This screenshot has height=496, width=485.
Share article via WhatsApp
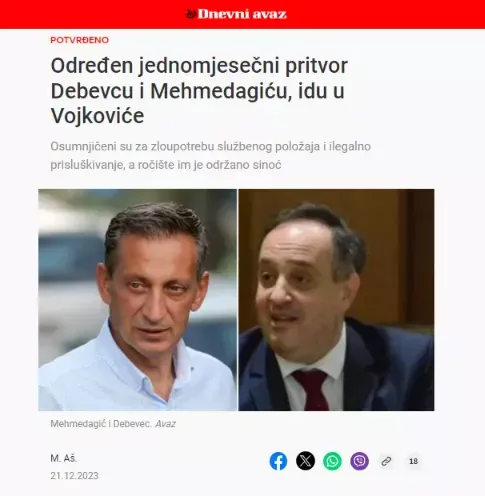point(332,461)
